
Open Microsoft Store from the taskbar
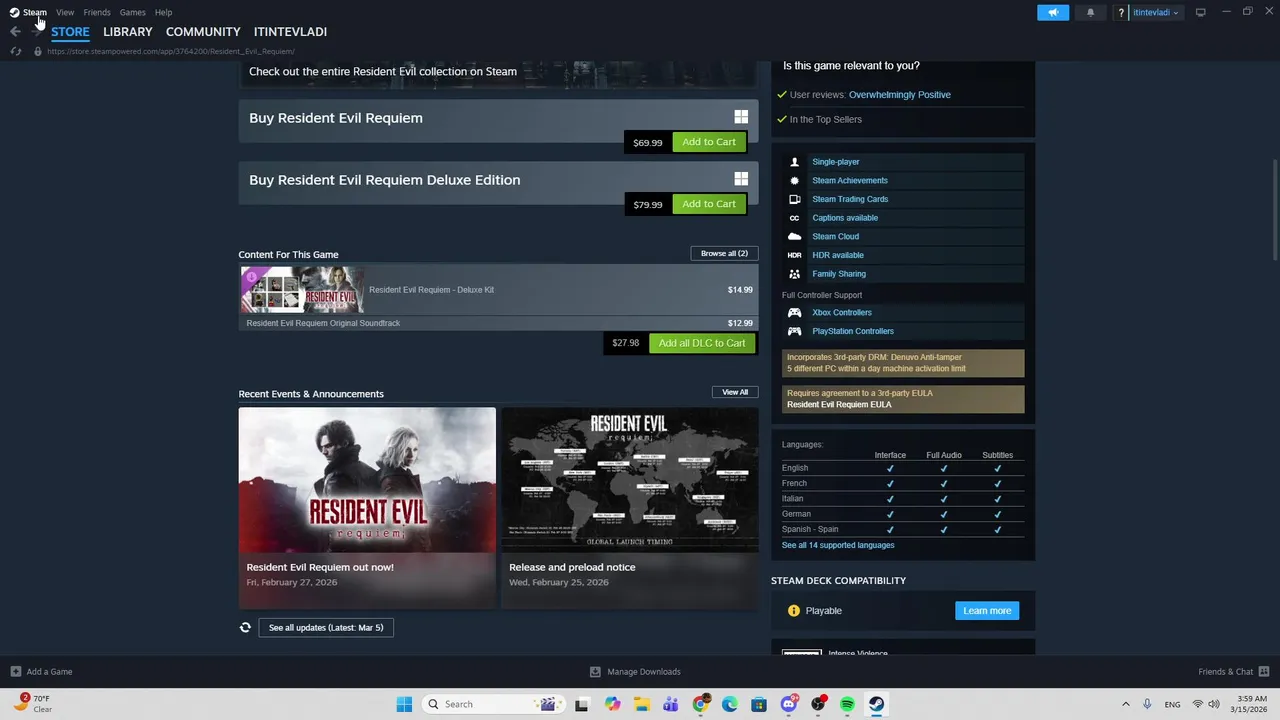click(759, 704)
